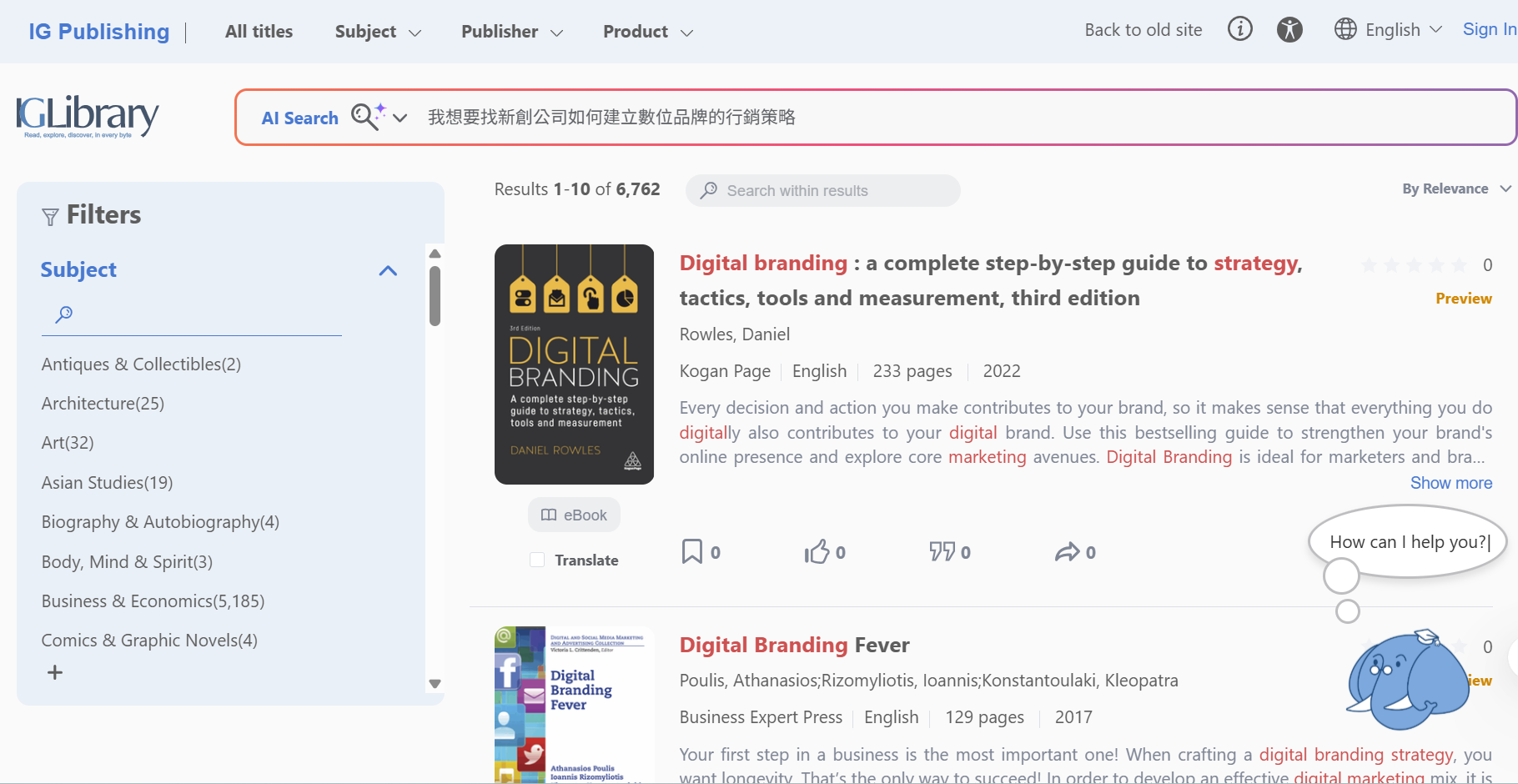Open the blue elephant chat assistant
The width and height of the screenshot is (1518, 784).
[x=1408, y=680]
